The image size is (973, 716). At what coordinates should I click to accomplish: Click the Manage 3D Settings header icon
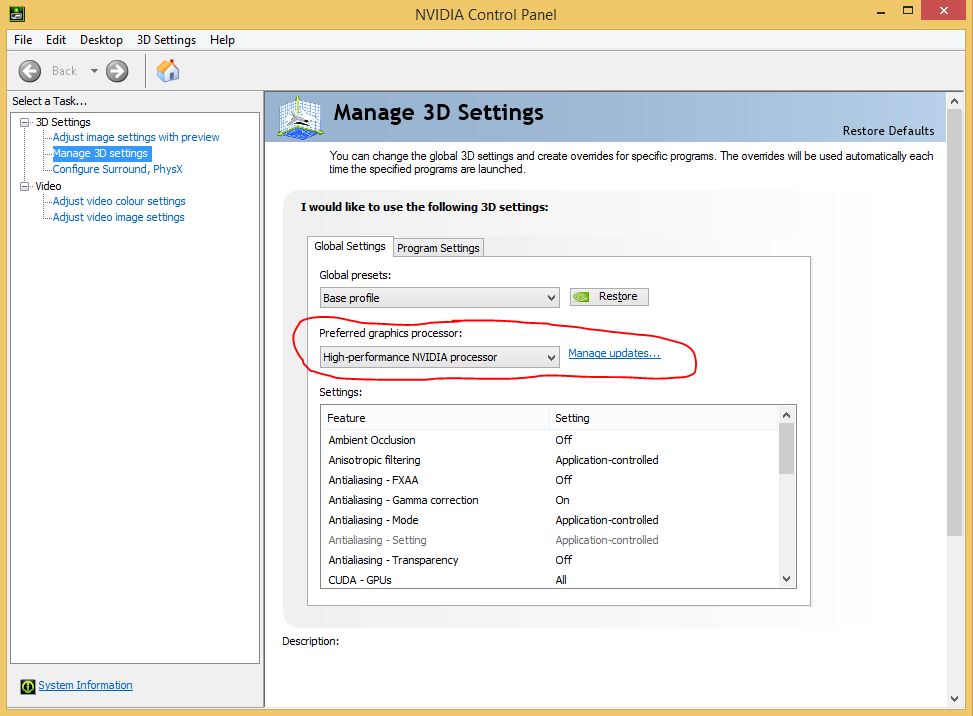300,117
